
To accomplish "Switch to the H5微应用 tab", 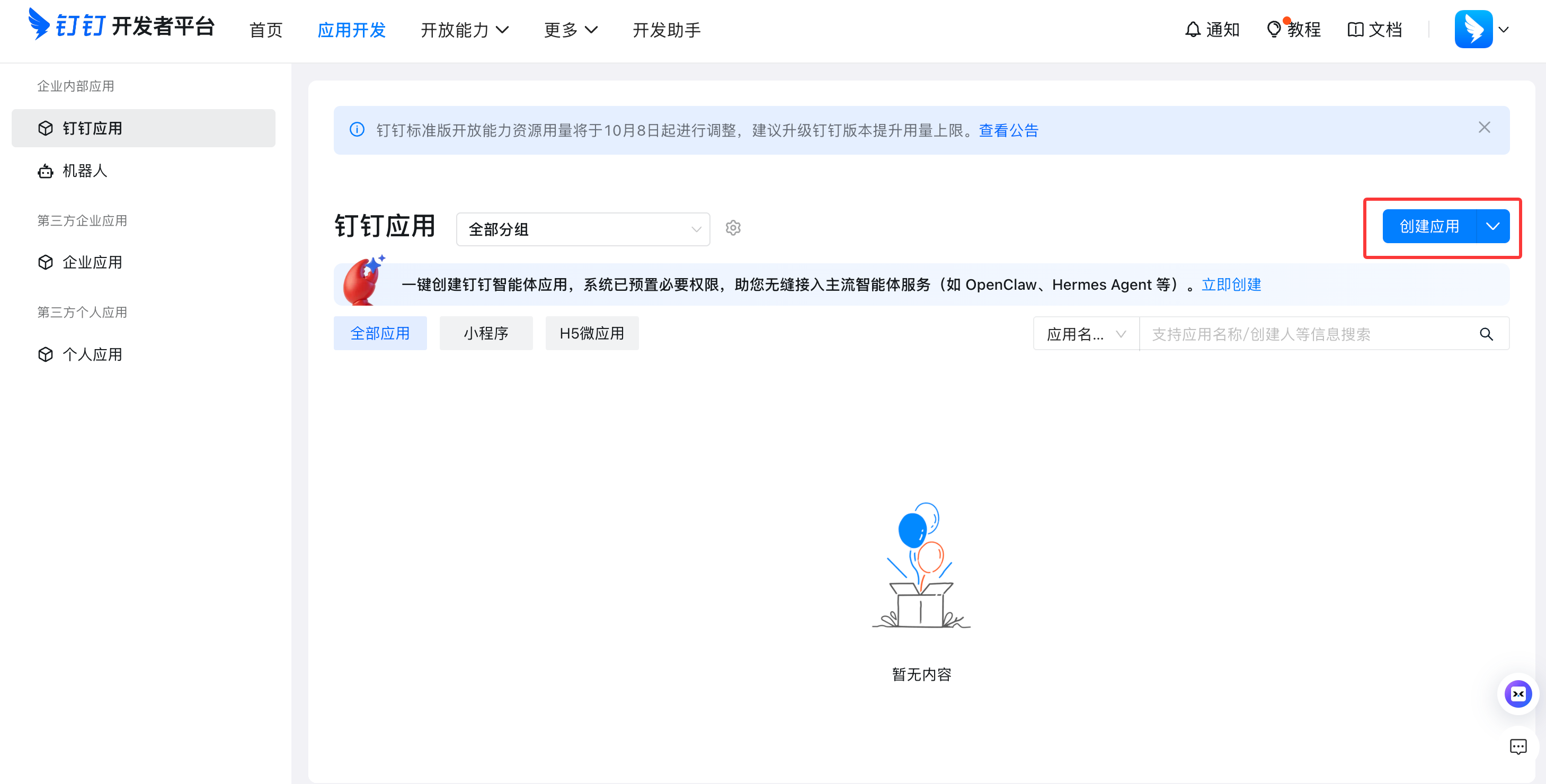I will tap(592, 334).
